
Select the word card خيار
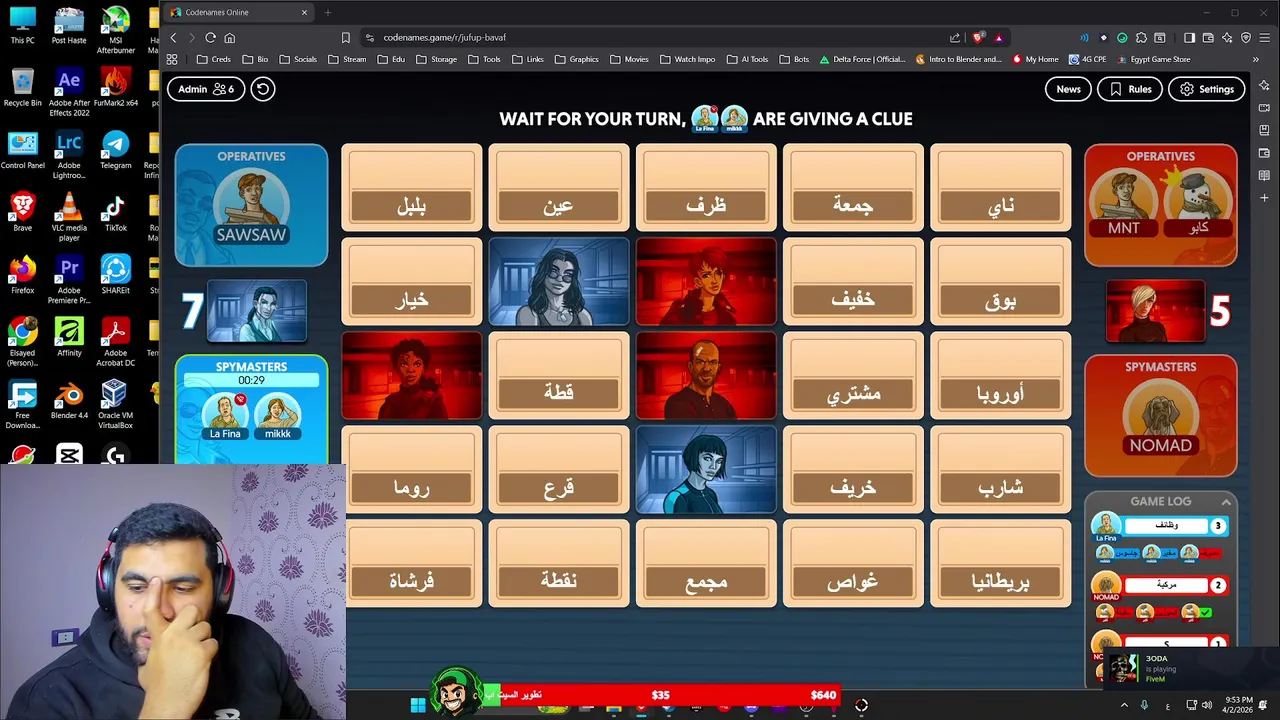click(x=412, y=281)
